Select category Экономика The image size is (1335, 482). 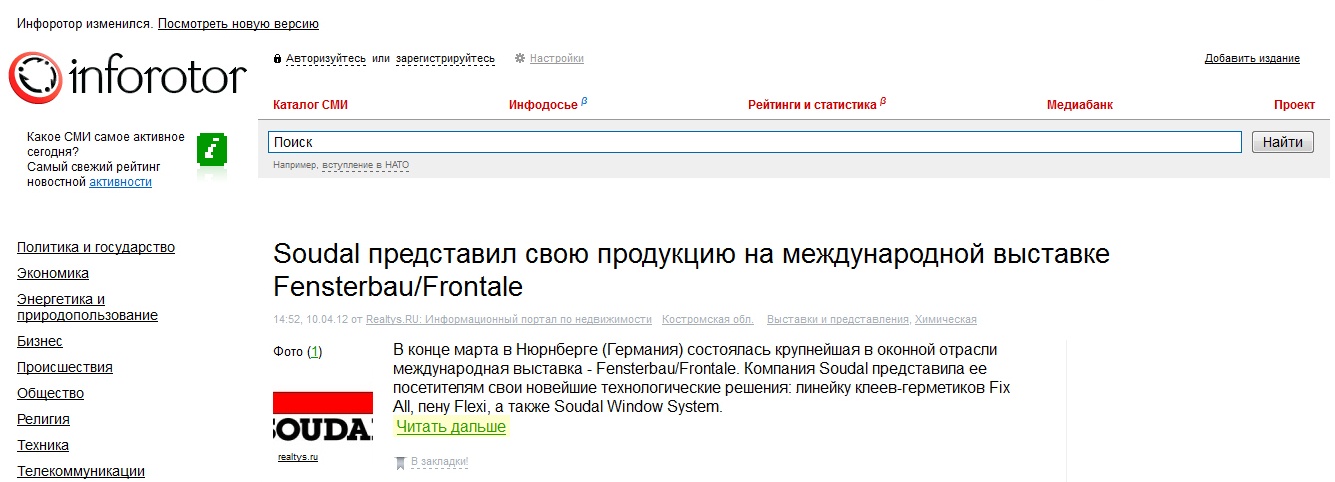point(53,273)
